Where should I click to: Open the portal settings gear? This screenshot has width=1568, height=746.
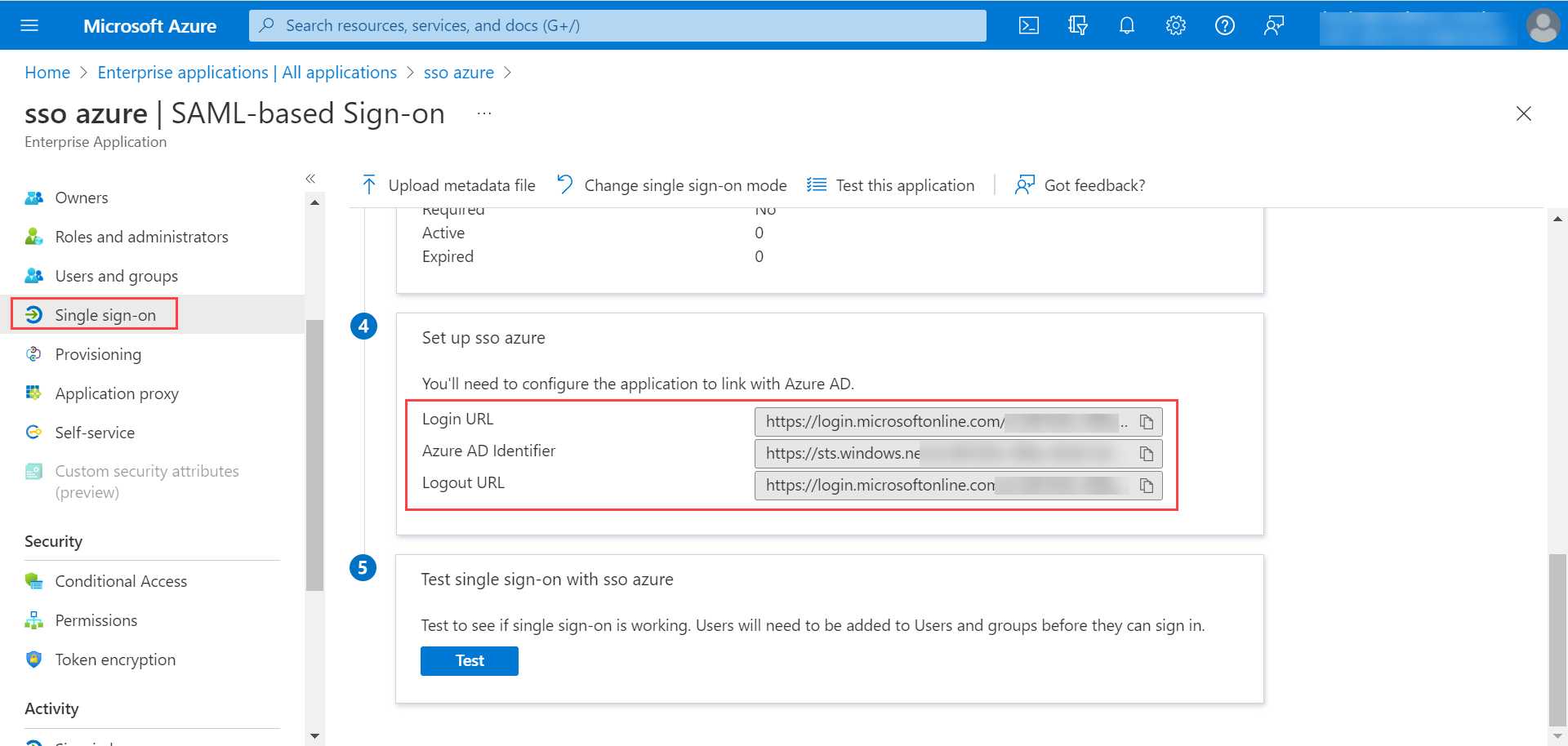point(1176,25)
